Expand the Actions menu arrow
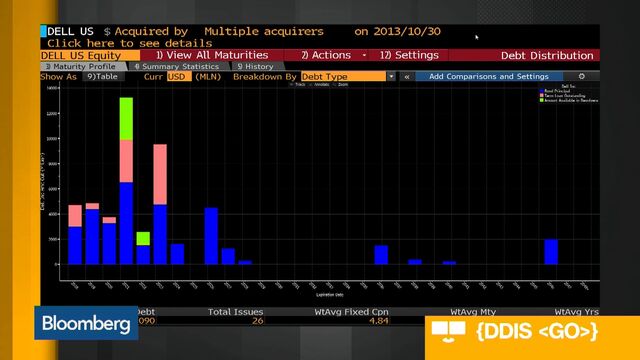The height and width of the screenshot is (360, 640). [x=364, y=55]
